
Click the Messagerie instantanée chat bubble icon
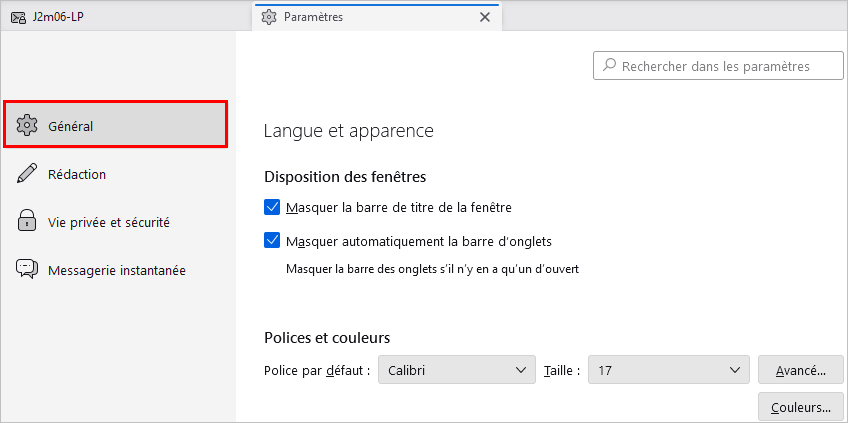(27, 270)
